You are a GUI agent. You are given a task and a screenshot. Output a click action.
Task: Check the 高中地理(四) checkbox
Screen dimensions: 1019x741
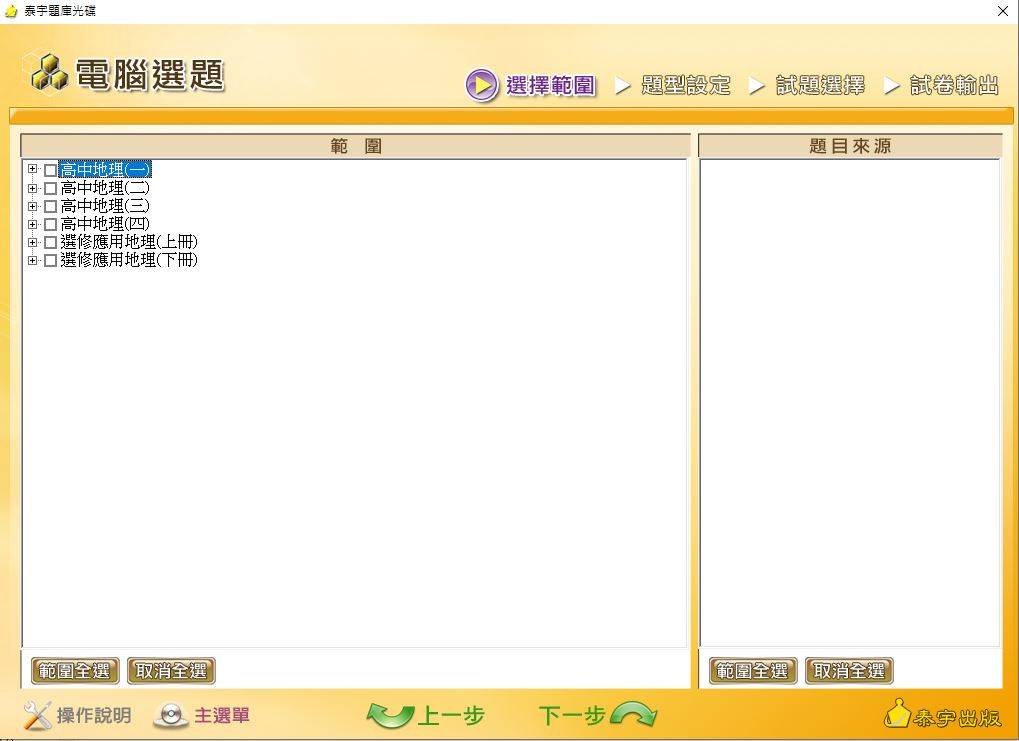(50, 225)
